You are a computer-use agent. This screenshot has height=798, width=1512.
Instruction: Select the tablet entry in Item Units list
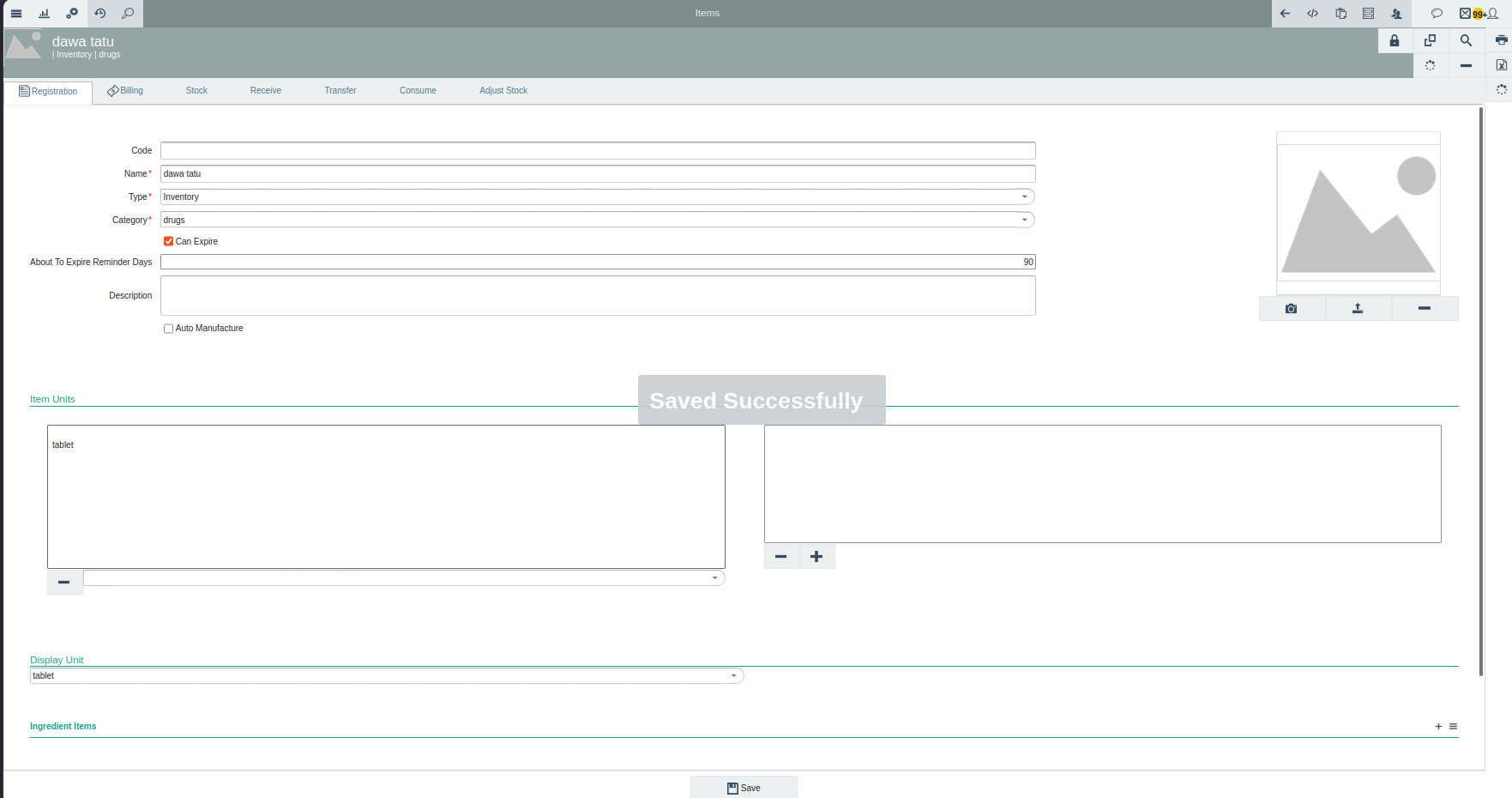coord(63,445)
